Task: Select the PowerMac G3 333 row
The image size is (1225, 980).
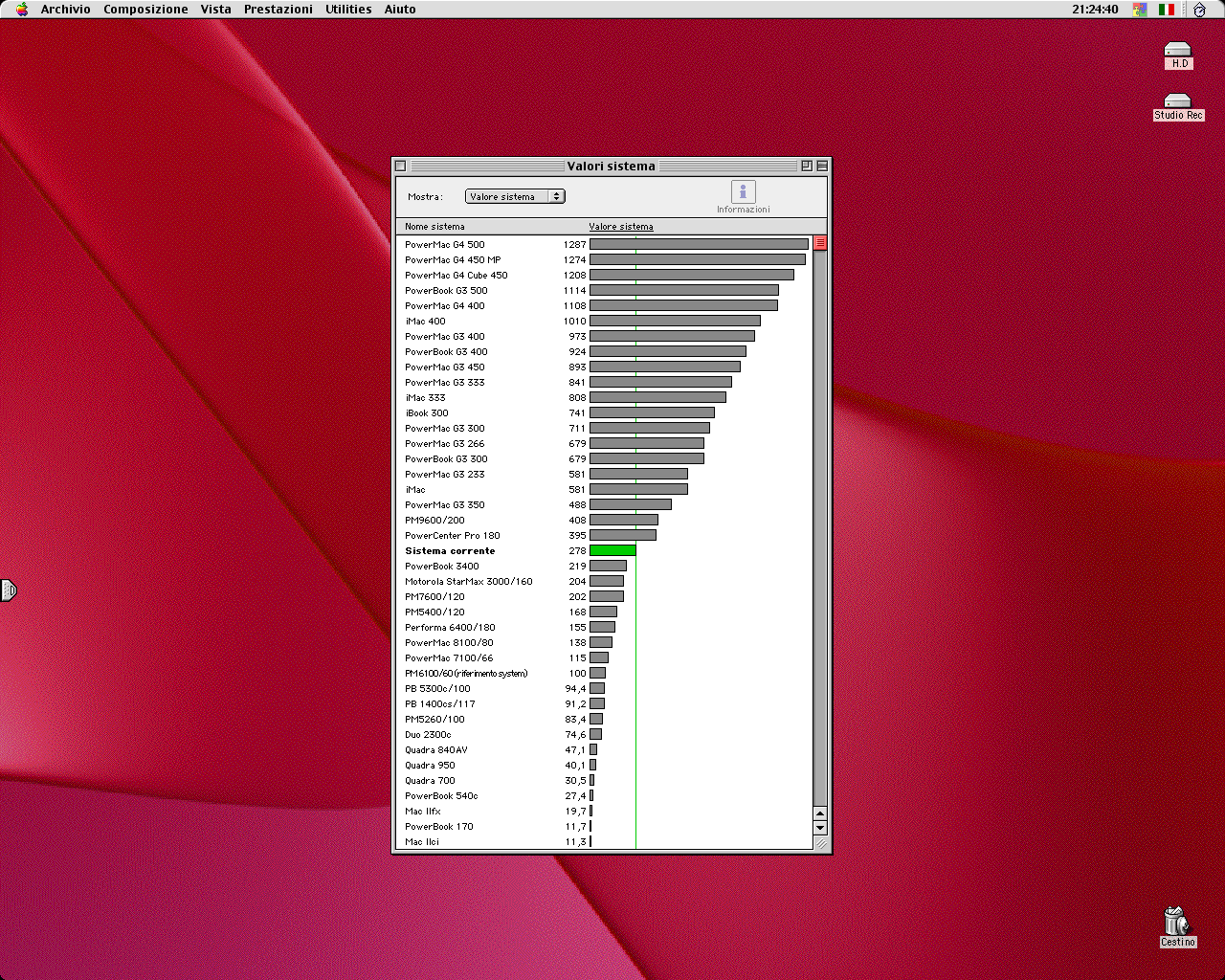Action: pyautogui.click(x=605, y=382)
